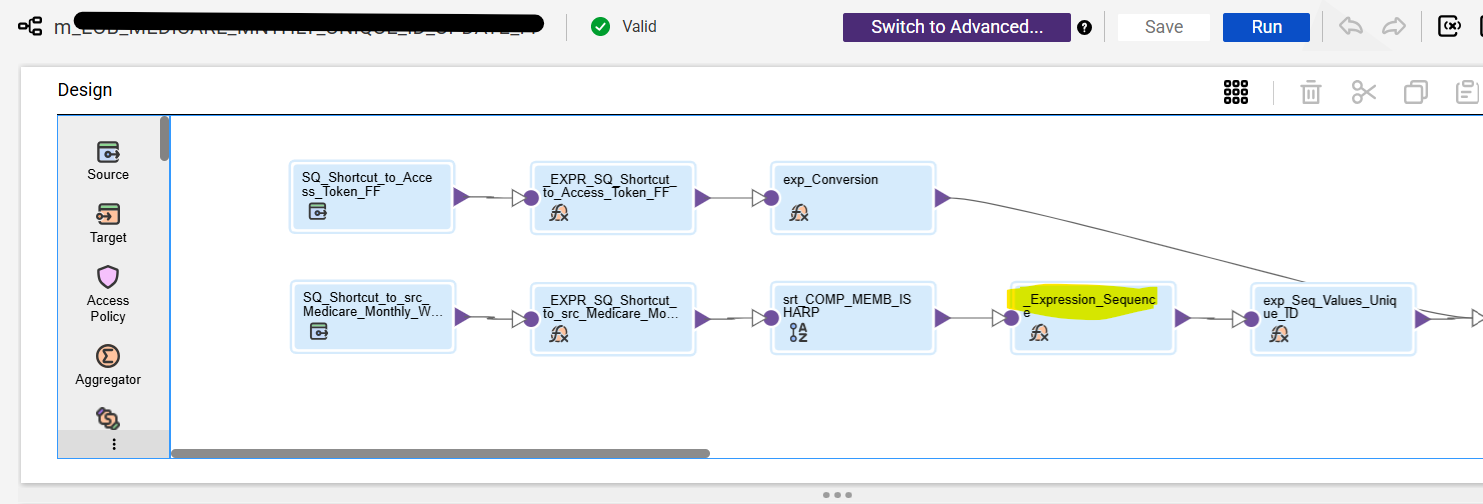This screenshot has width=1483, height=504.
Task: Select Aggregator transformation in palette
Action: (x=108, y=365)
